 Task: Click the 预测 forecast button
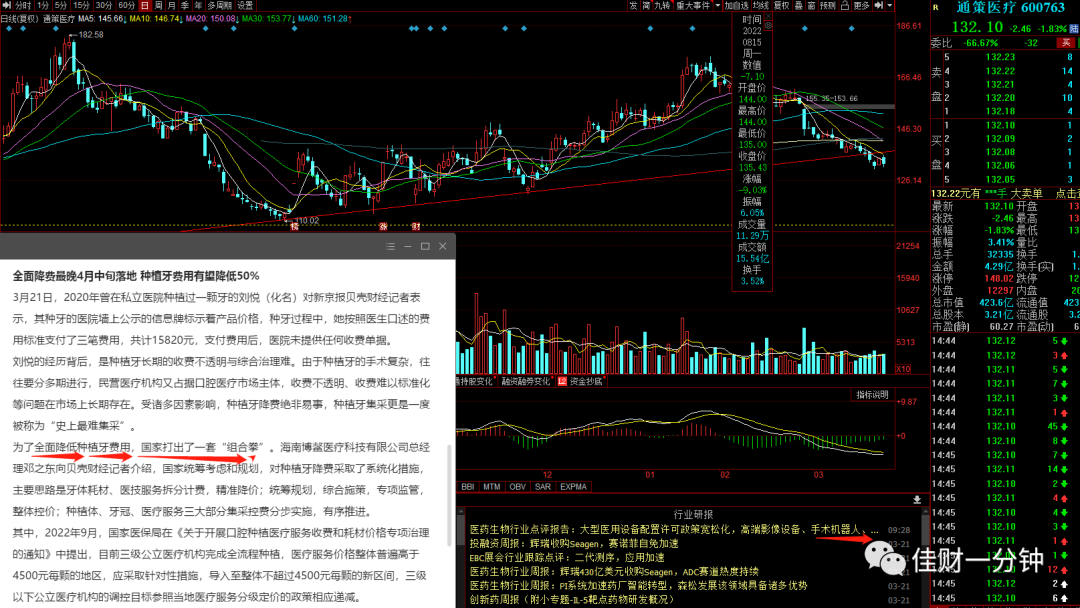click(x=828, y=5)
